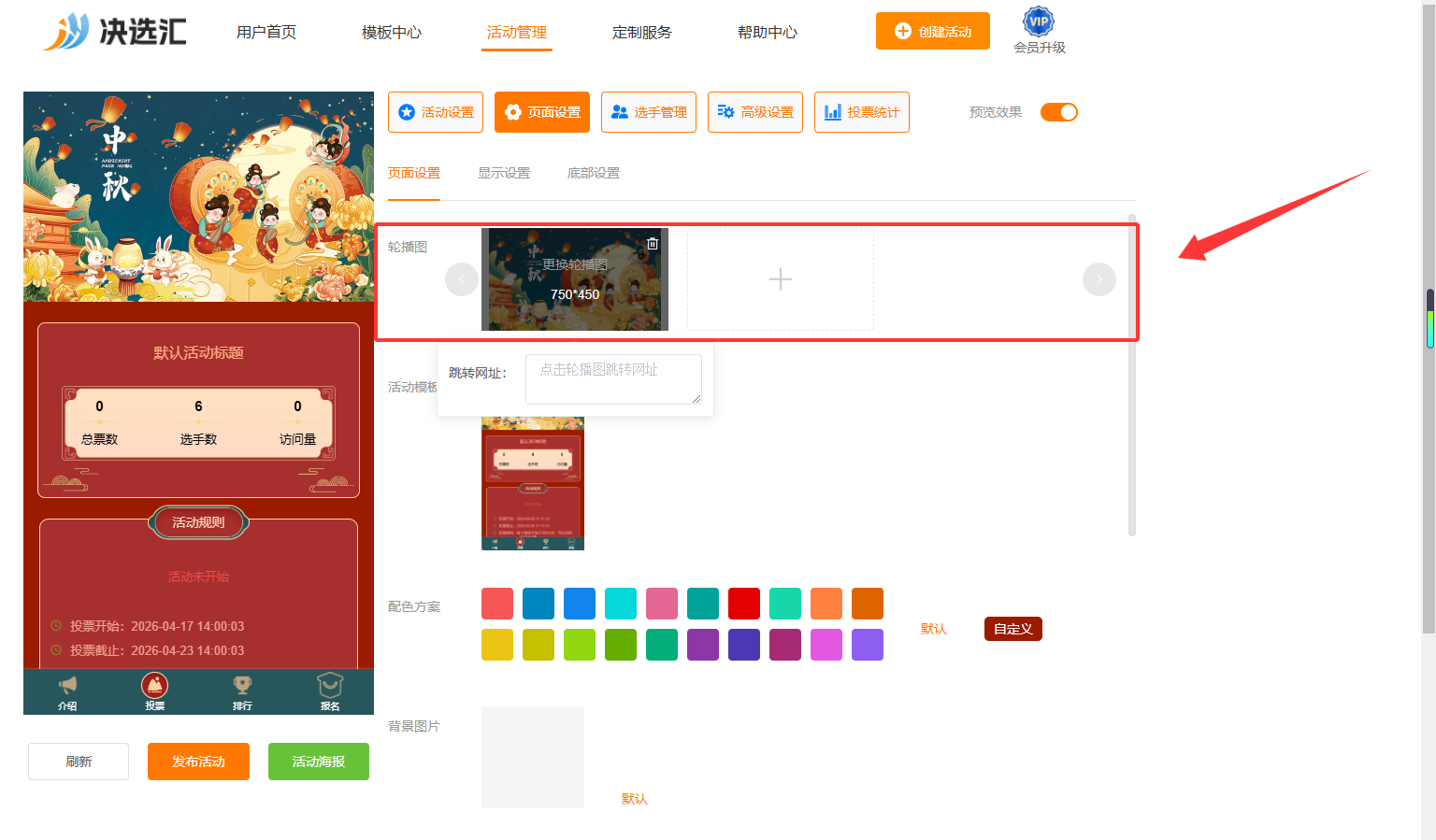Click the 决选汇 logo
1436x840 pixels.
coord(115,32)
